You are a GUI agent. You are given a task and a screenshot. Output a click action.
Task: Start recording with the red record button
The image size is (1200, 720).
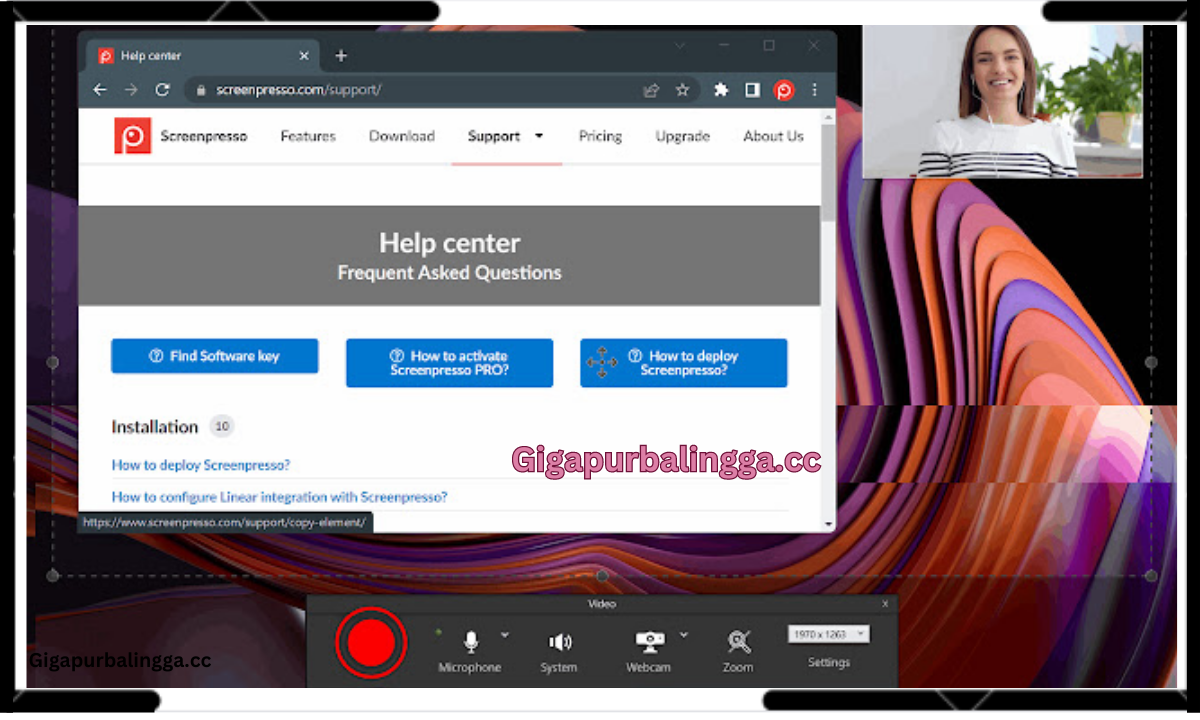(x=371, y=643)
